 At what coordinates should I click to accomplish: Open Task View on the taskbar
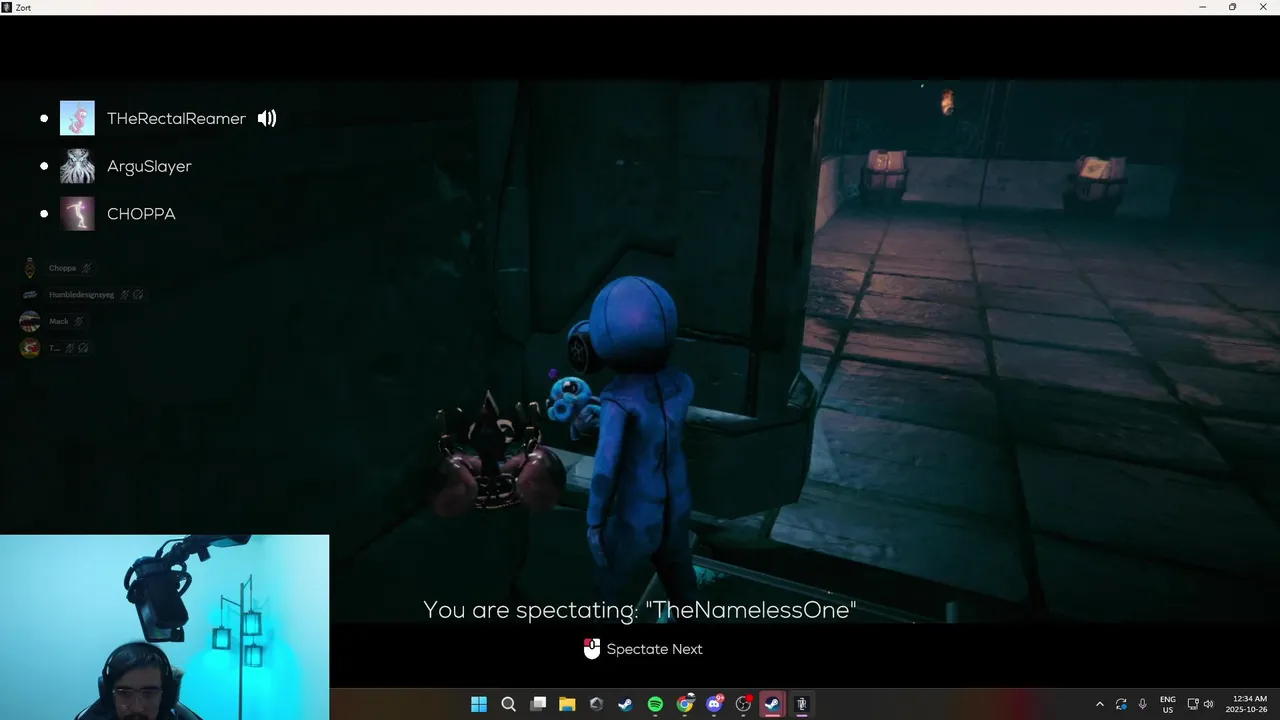pos(538,704)
